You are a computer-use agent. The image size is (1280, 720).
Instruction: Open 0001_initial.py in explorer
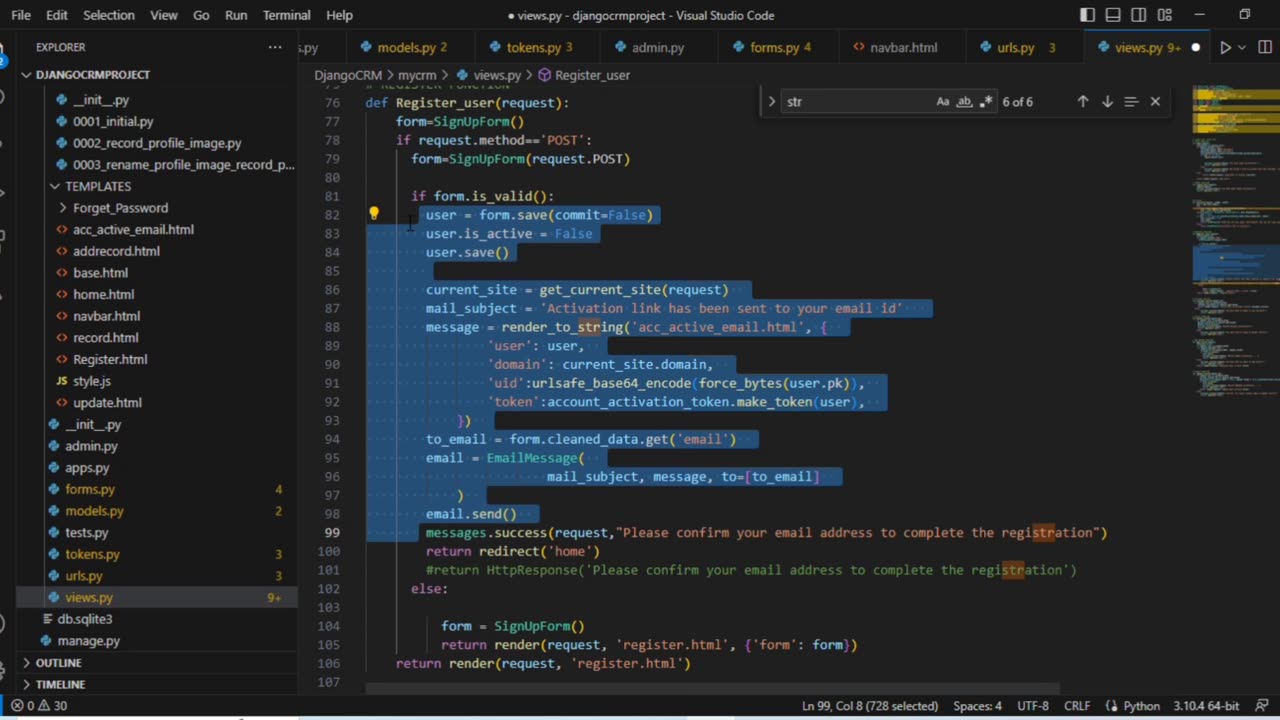(x=113, y=121)
